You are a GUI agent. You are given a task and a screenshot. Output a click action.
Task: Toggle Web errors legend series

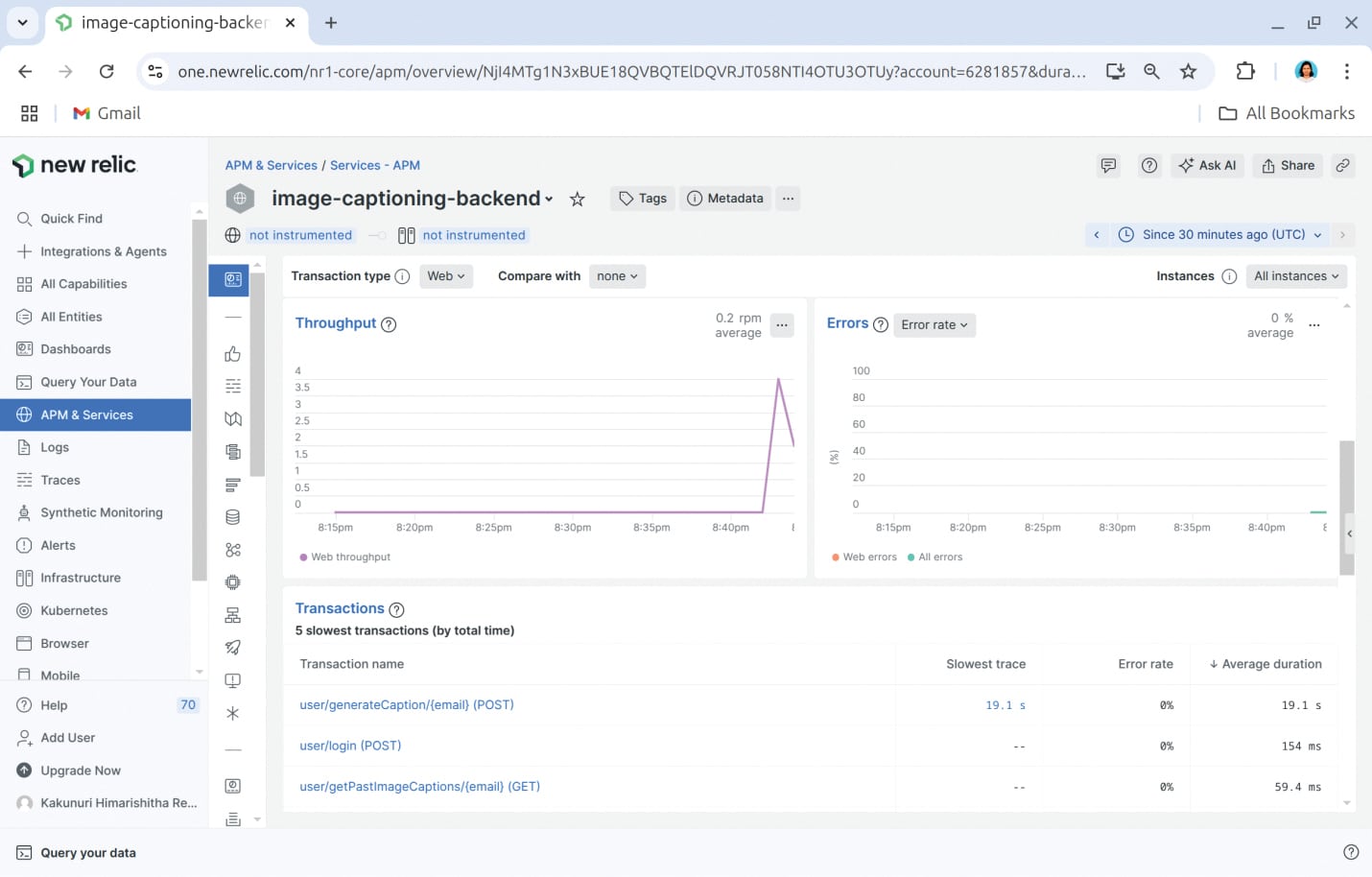(x=864, y=557)
